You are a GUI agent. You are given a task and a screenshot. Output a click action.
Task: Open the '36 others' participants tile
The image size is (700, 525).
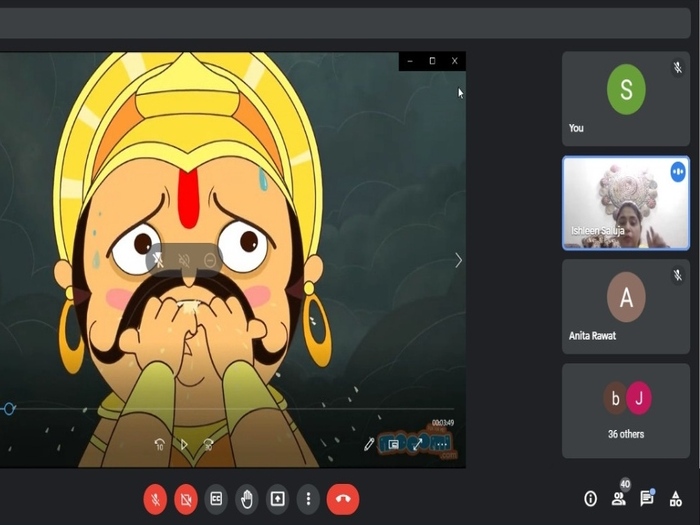click(x=626, y=411)
